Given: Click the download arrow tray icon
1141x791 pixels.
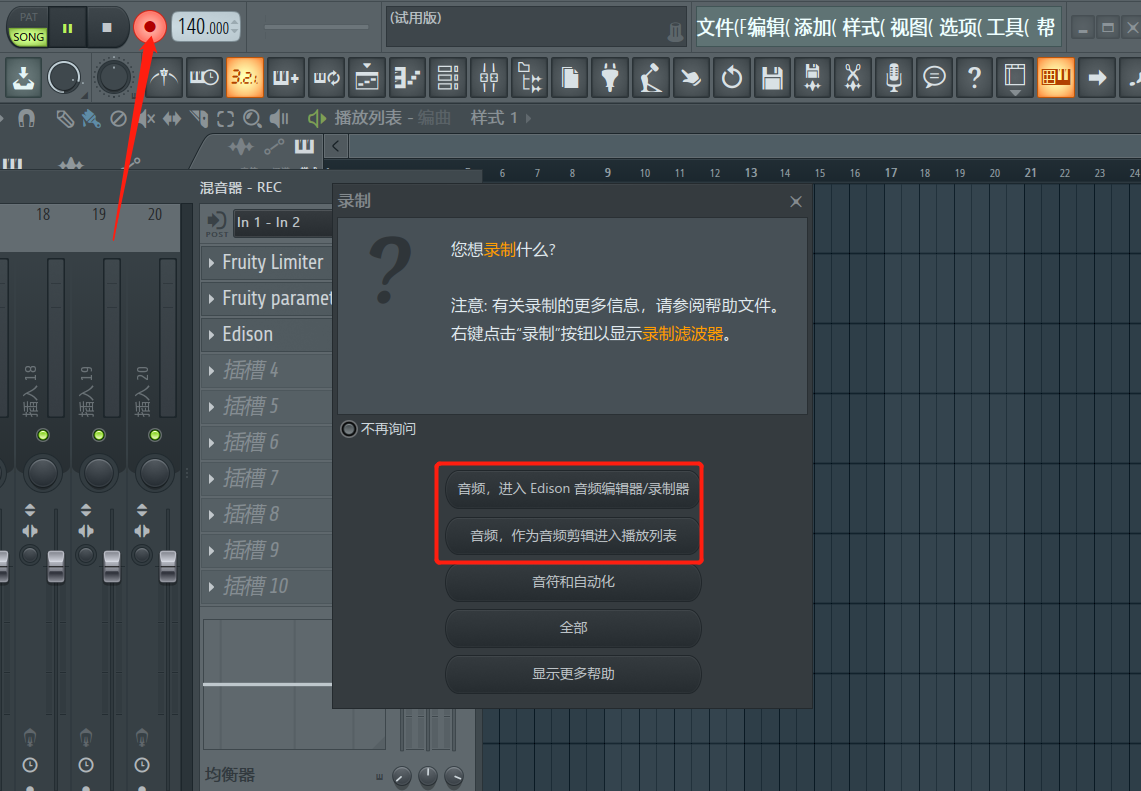Looking at the screenshot, I should (x=23, y=77).
